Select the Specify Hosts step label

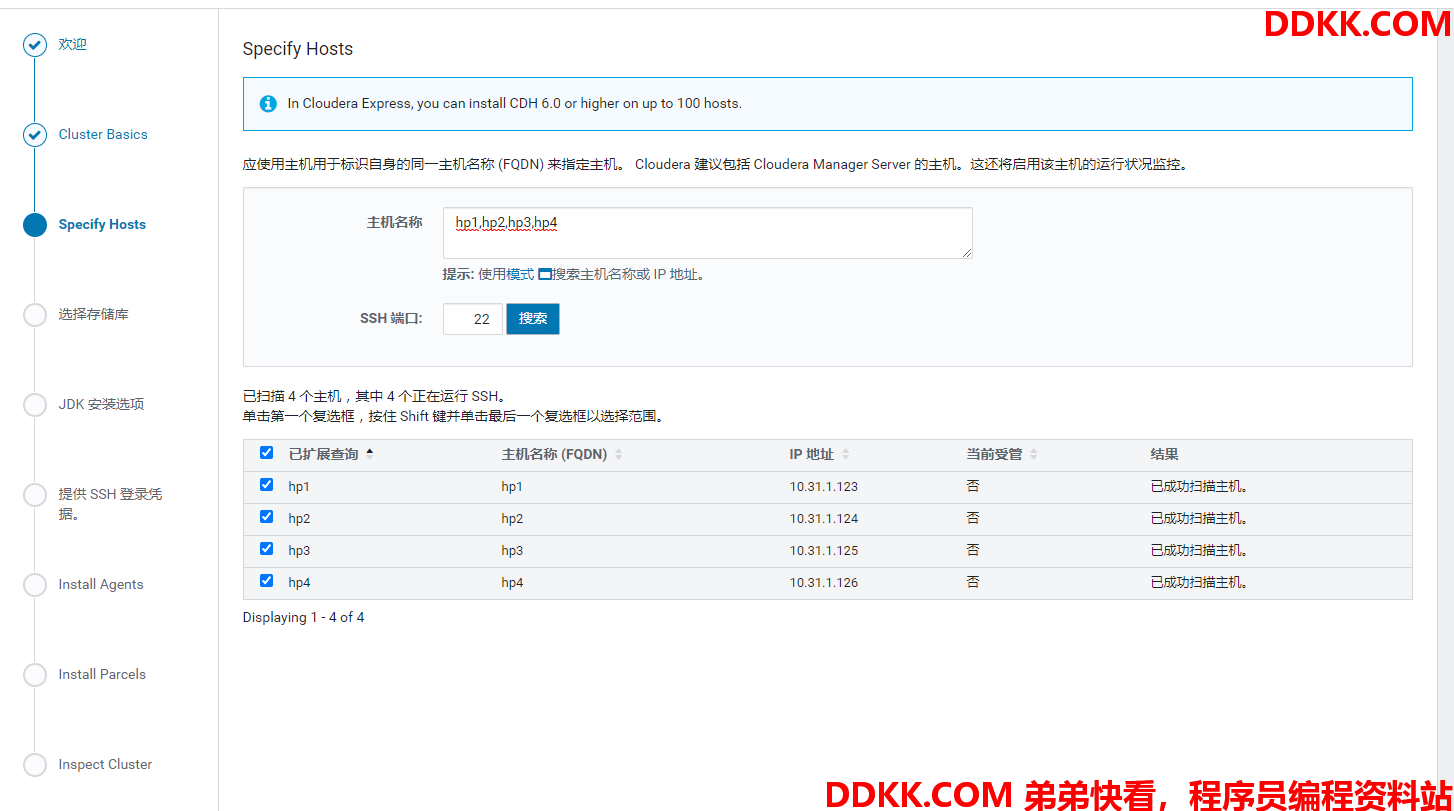pos(102,225)
